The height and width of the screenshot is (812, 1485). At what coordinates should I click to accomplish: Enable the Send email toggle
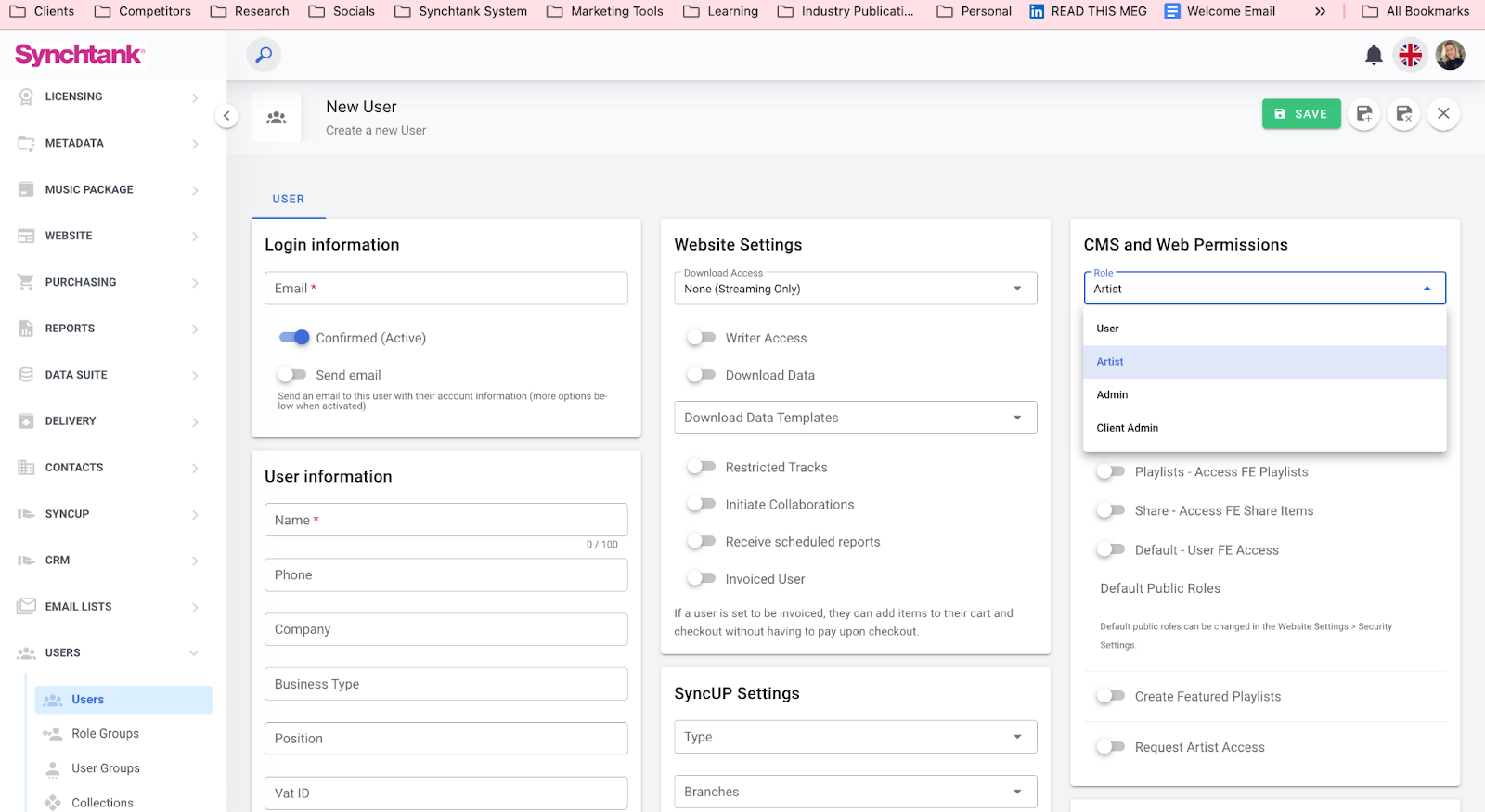[292, 375]
